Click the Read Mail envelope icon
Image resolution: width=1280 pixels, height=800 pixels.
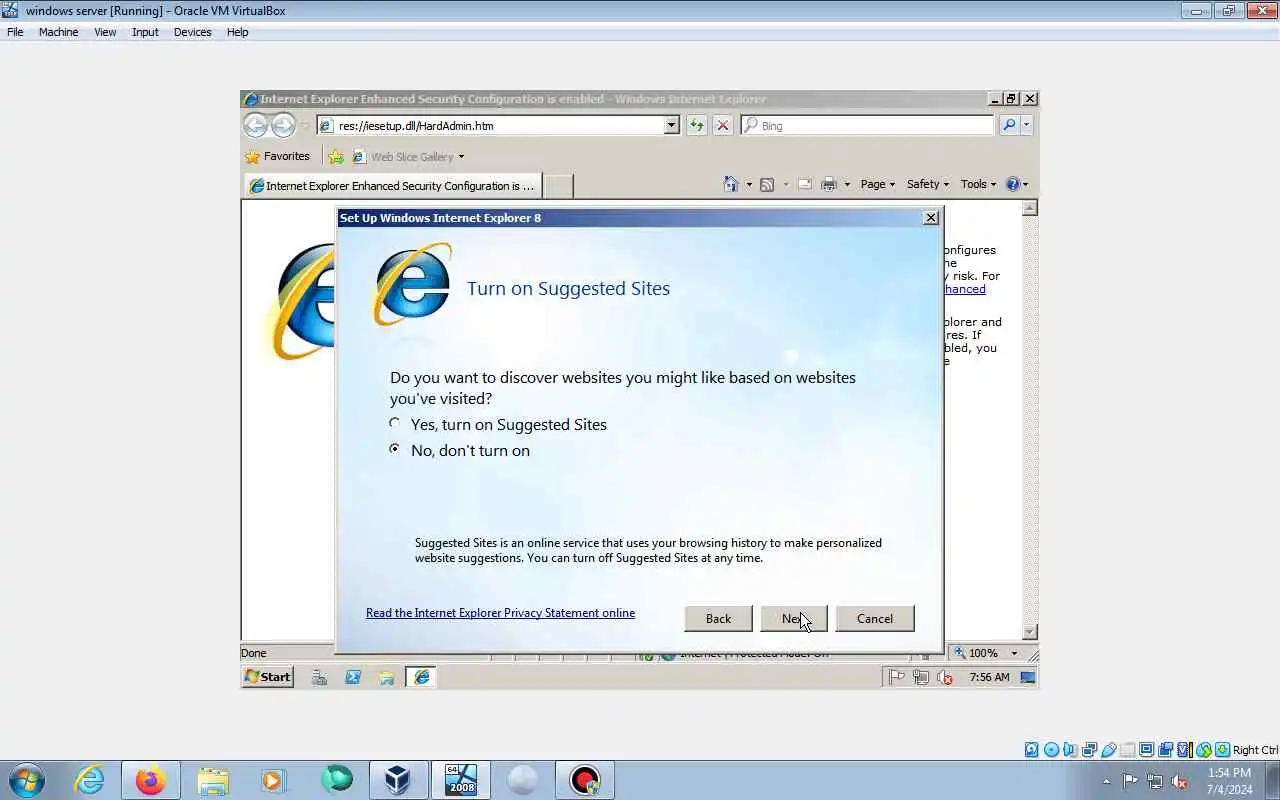click(805, 184)
